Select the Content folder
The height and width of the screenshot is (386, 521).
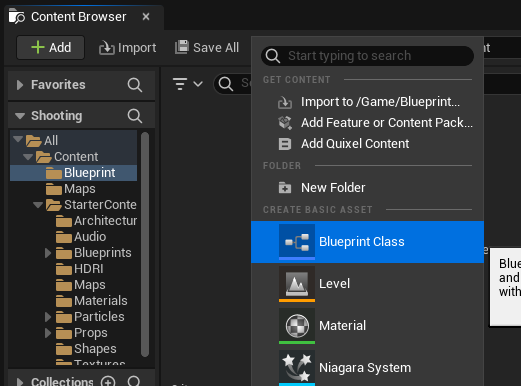click(x=67, y=157)
